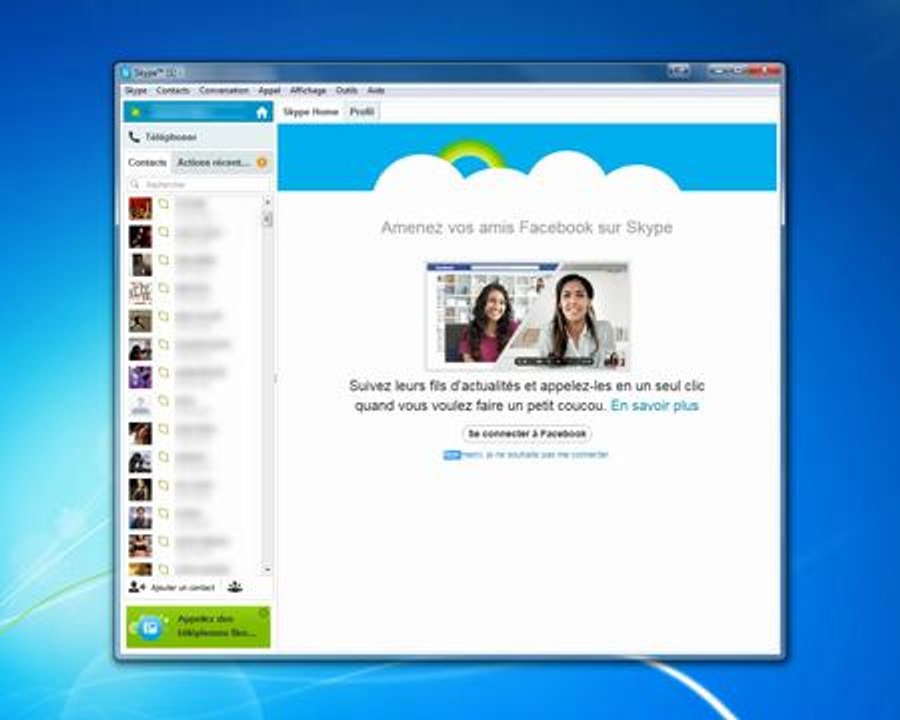Screen dimensions: 900x720
Task: Open the Aide menu
Action: point(376,91)
